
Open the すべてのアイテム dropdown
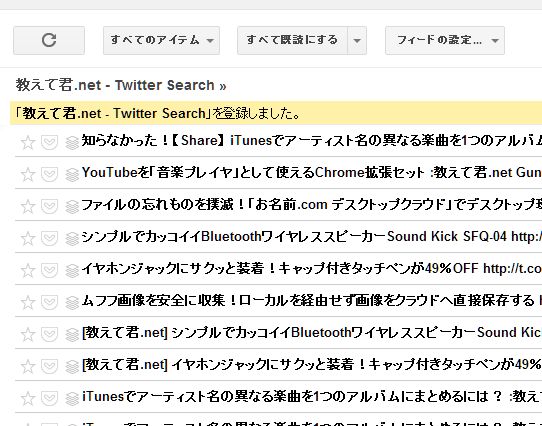tap(161, 40)
